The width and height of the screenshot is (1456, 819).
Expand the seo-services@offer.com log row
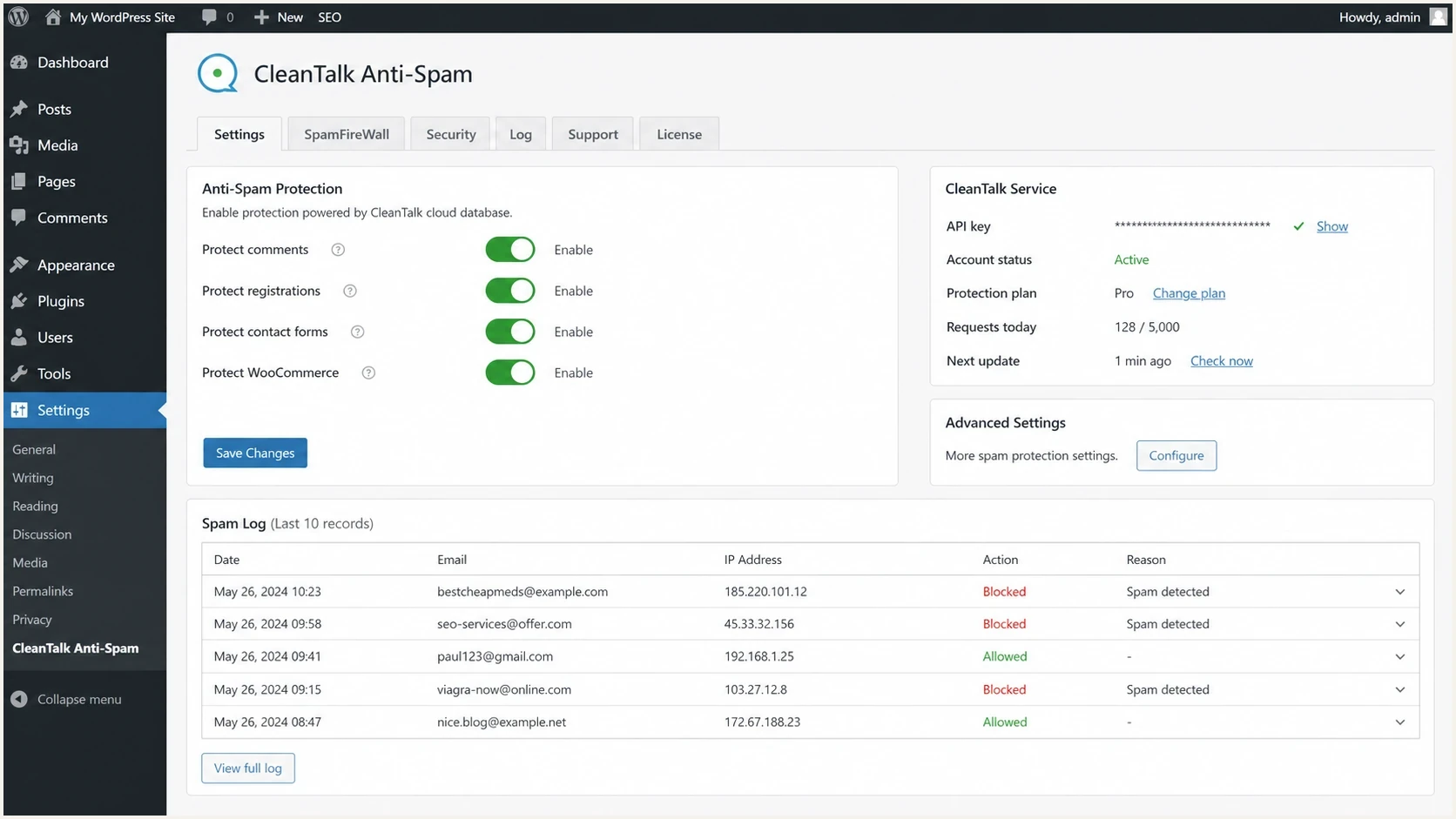pyautogui.click(x=1399, y=624)
